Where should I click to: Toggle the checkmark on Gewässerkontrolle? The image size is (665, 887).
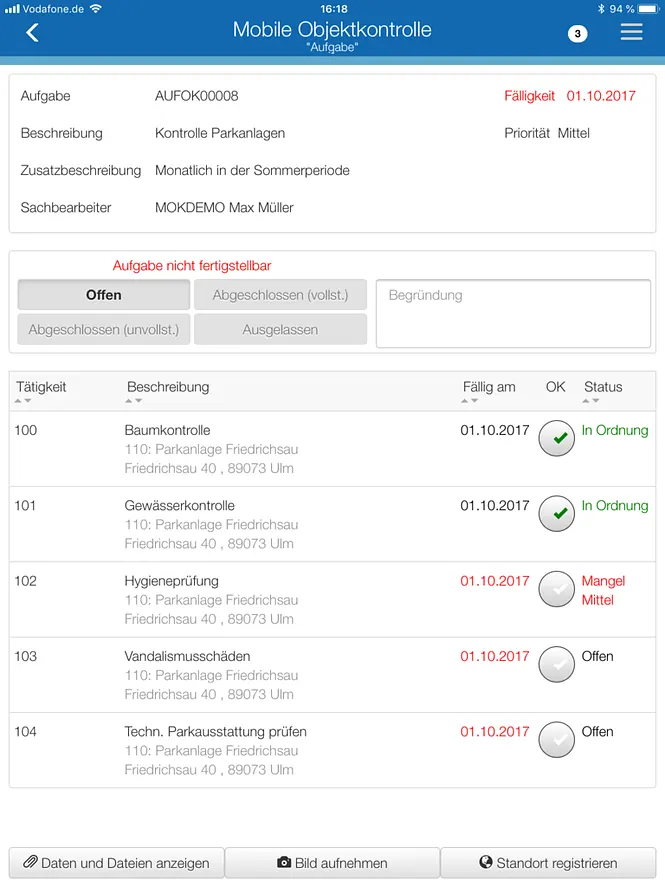pyautogui.click(x=556, y=513)
